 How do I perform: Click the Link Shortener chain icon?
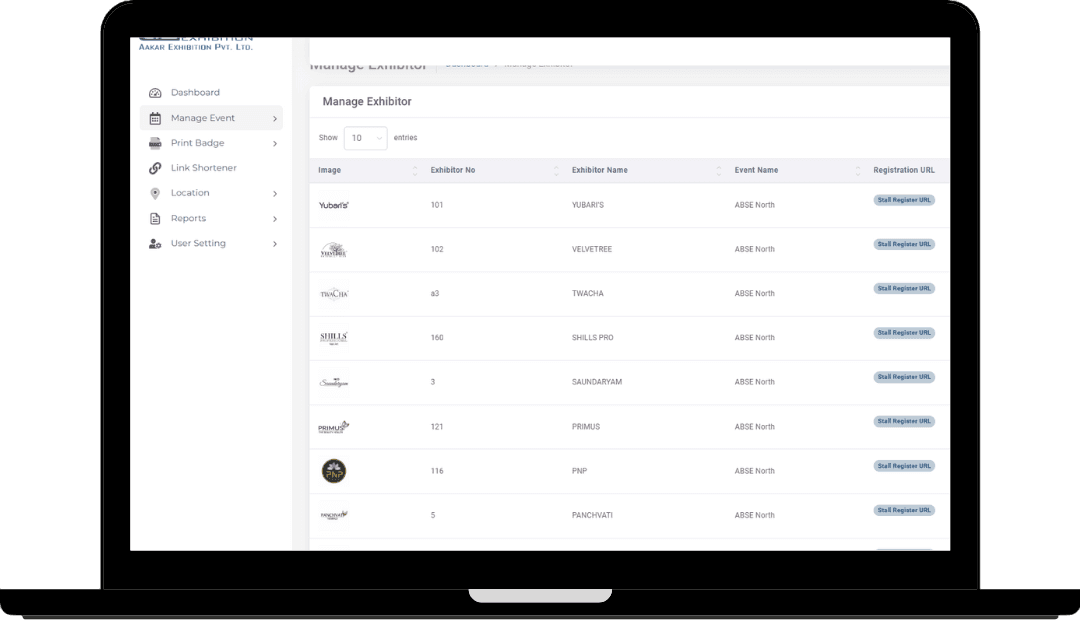[x=155, y=168]
